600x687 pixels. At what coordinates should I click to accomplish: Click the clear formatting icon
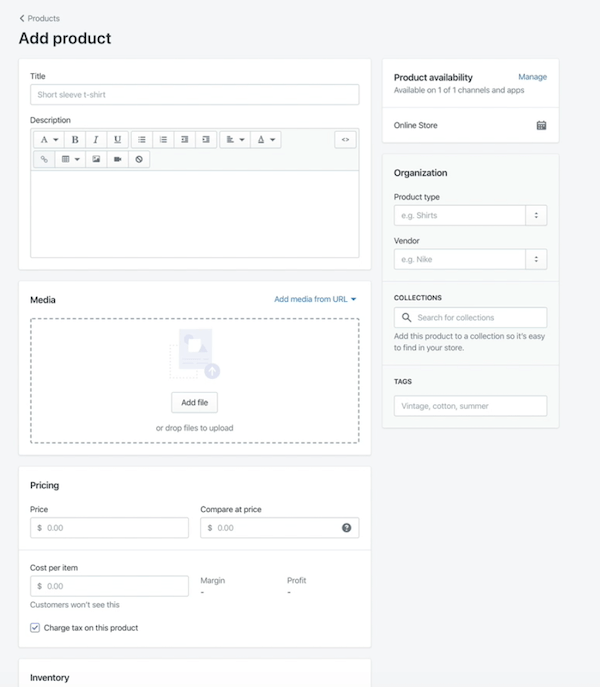click(139, 159)
